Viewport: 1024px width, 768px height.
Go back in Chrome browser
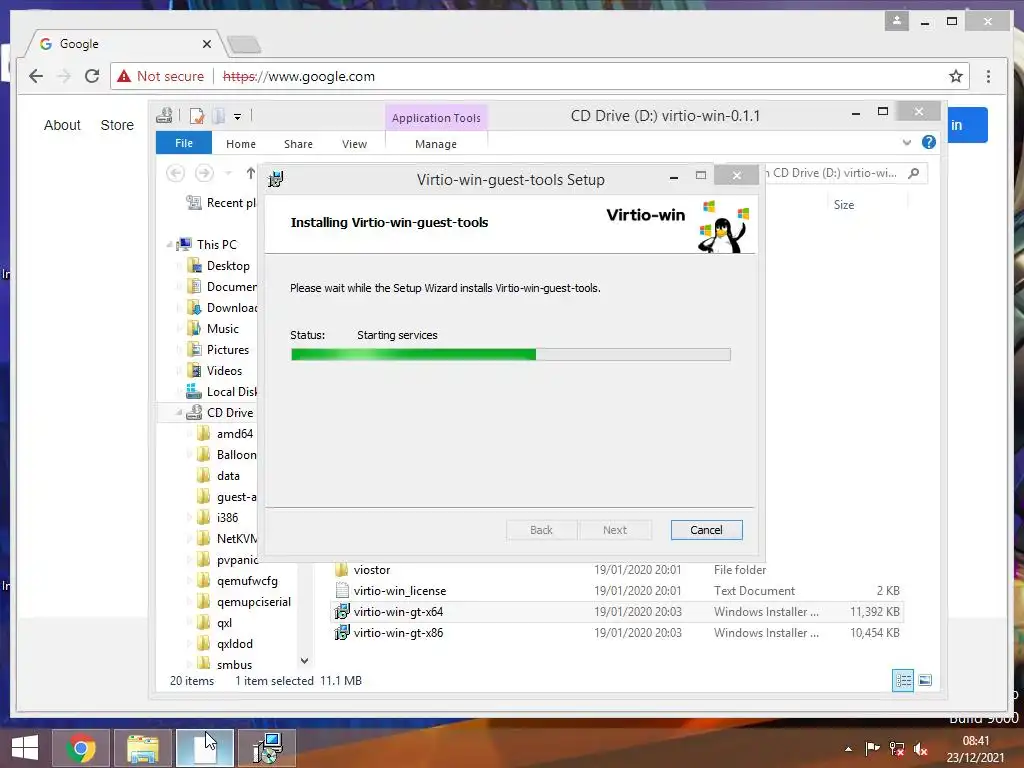tap(36, 76)
